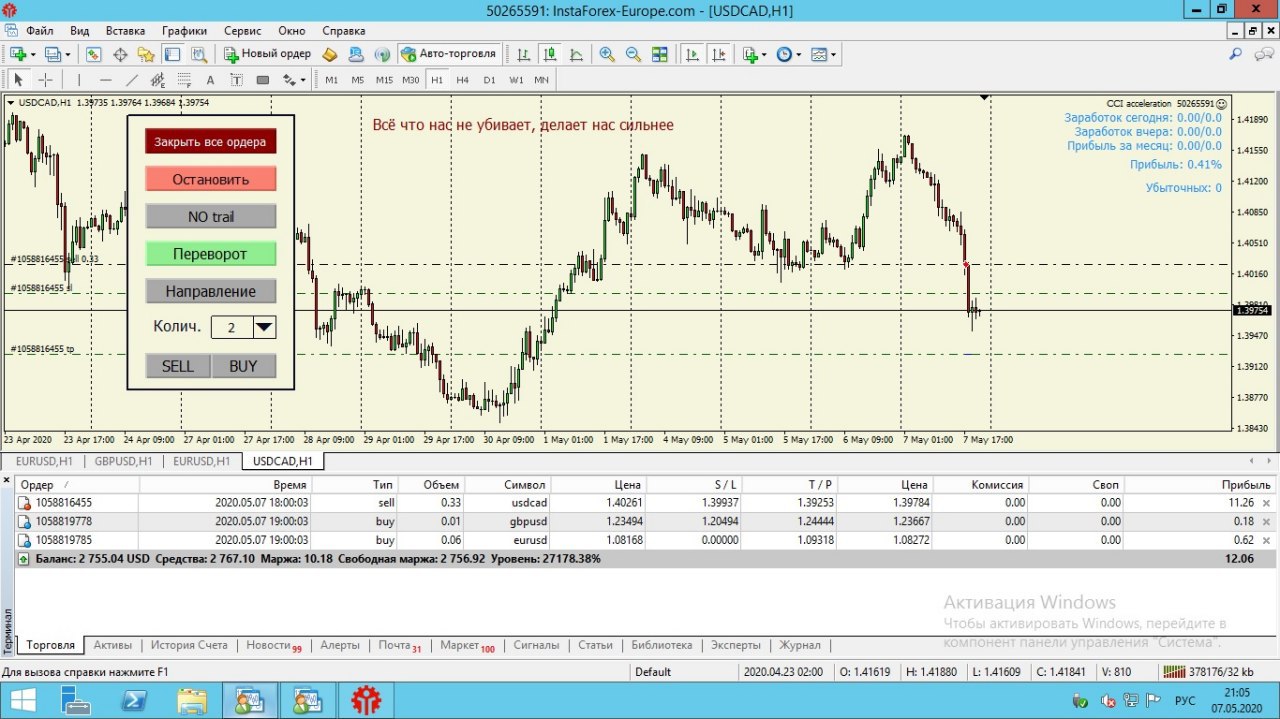Select the D1 timeframe
The image size is (1280, 719).
pos(489,80)
